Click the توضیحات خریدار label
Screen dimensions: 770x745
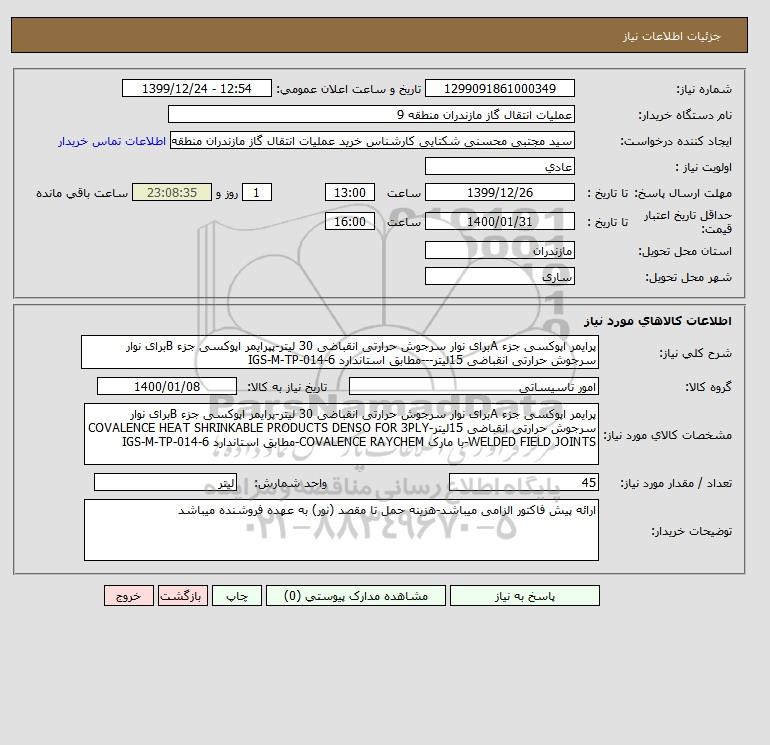[691, 531]
